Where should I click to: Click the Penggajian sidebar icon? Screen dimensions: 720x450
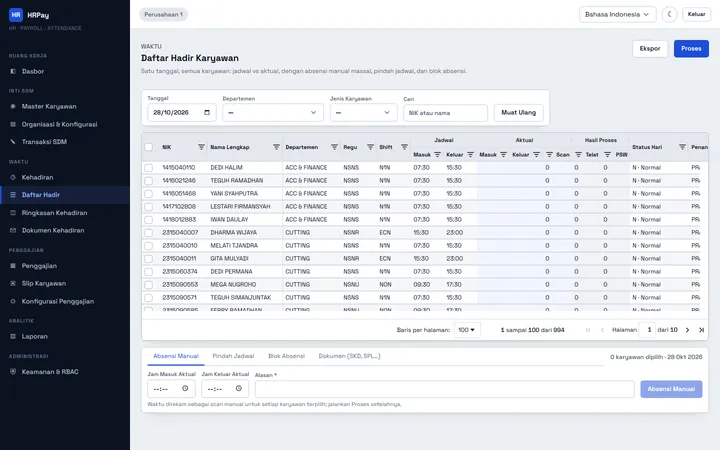pos(13,266)
